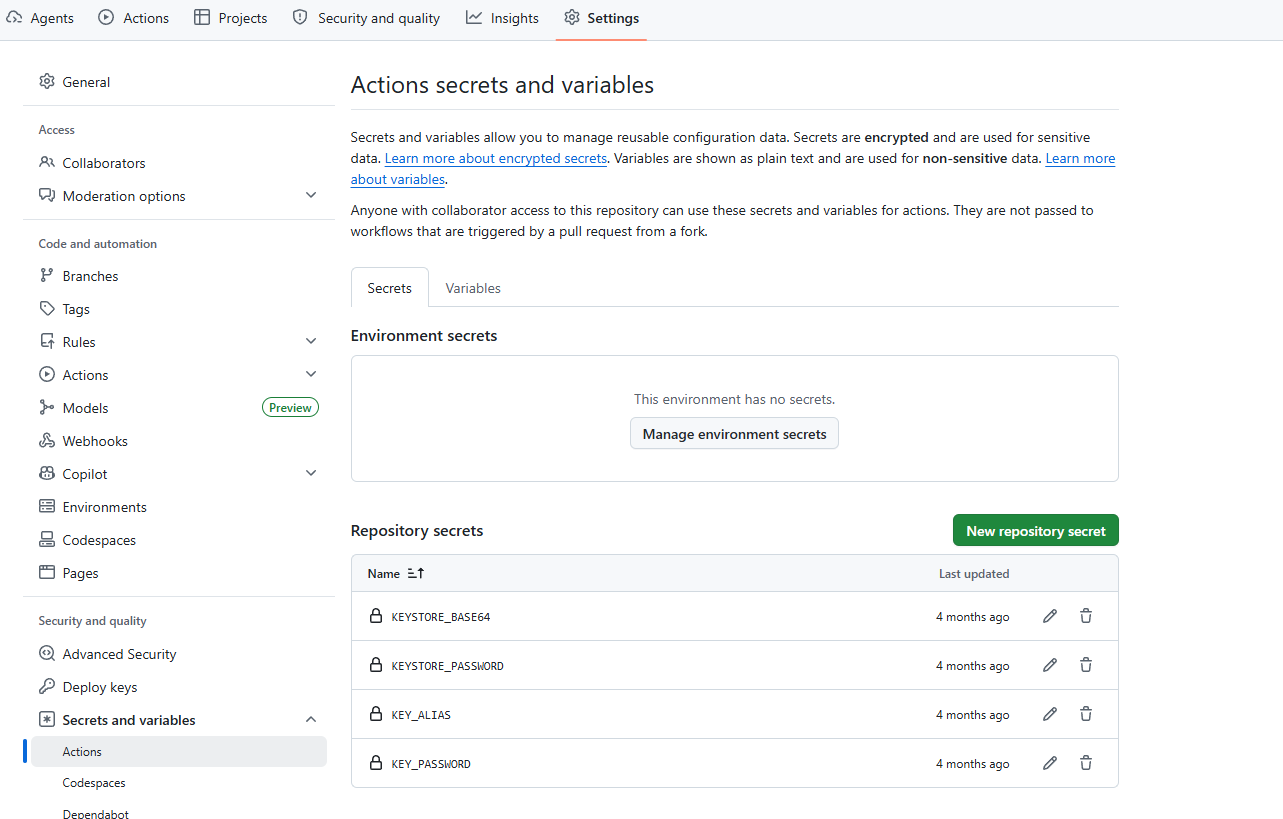Expand the Copilot sidebar section
Screen dimensions: 1283x819
311,474
